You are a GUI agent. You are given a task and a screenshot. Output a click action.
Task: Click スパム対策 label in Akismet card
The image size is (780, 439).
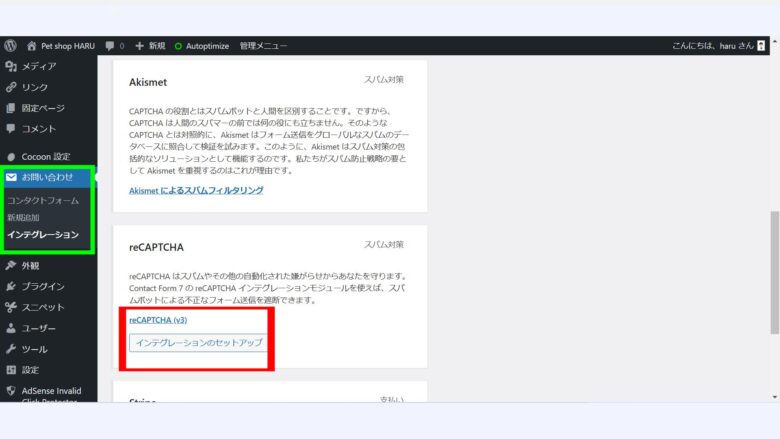click(x=384, y=80)
